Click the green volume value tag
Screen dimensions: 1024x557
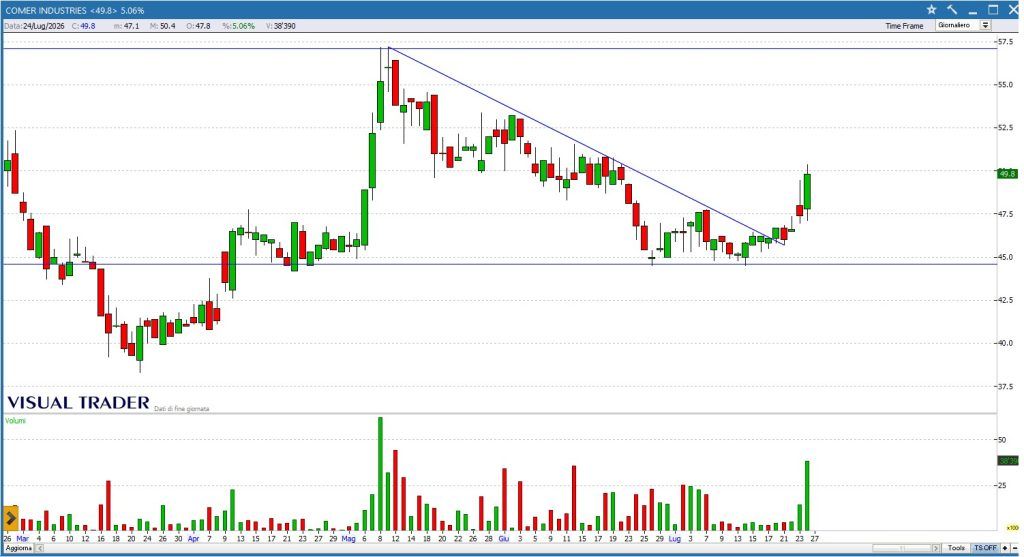[1008, 461]
